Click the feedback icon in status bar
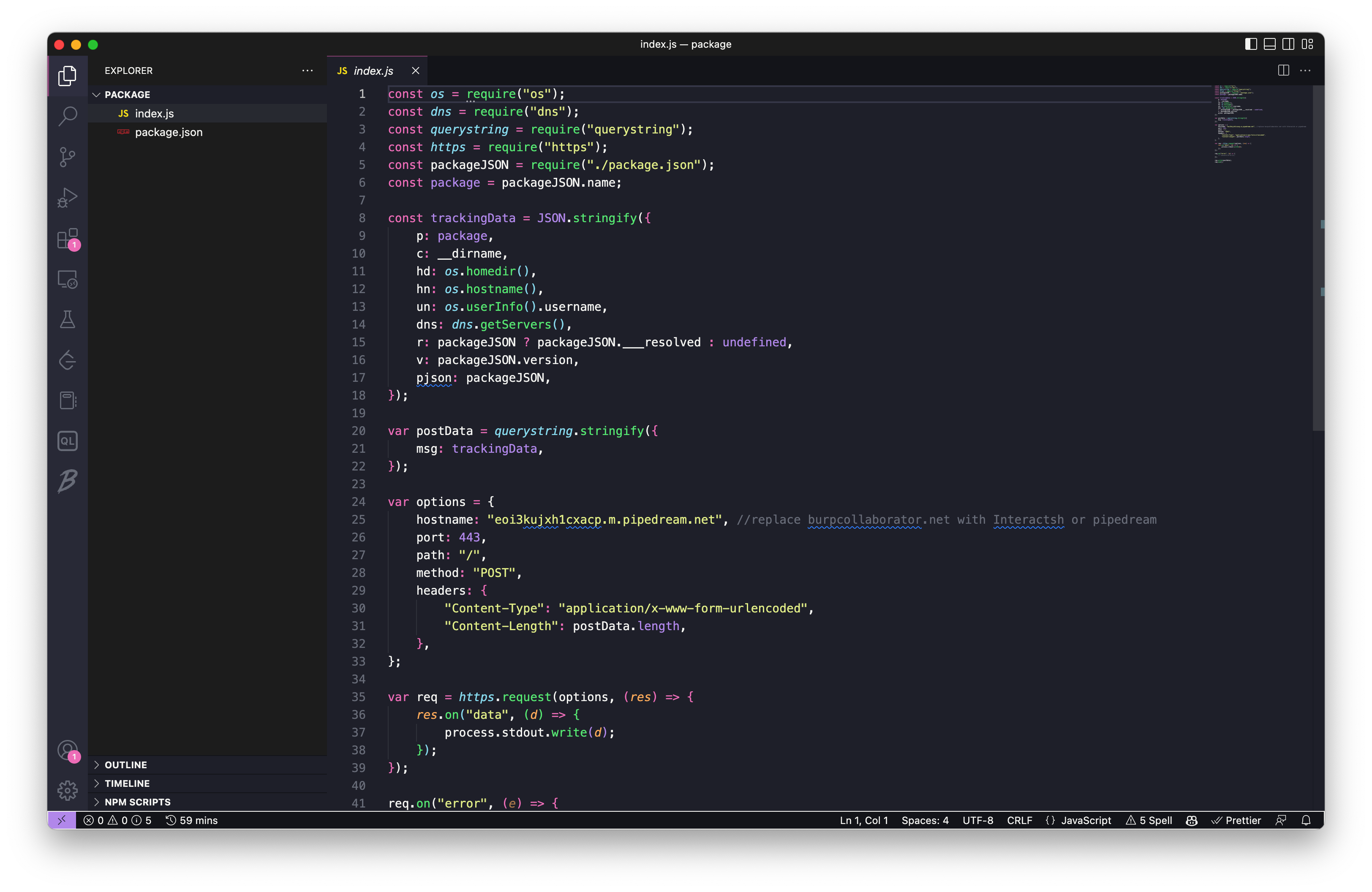Image resolution: width=1372 pixels, height=892 pixels. [x=1280, y=820]
